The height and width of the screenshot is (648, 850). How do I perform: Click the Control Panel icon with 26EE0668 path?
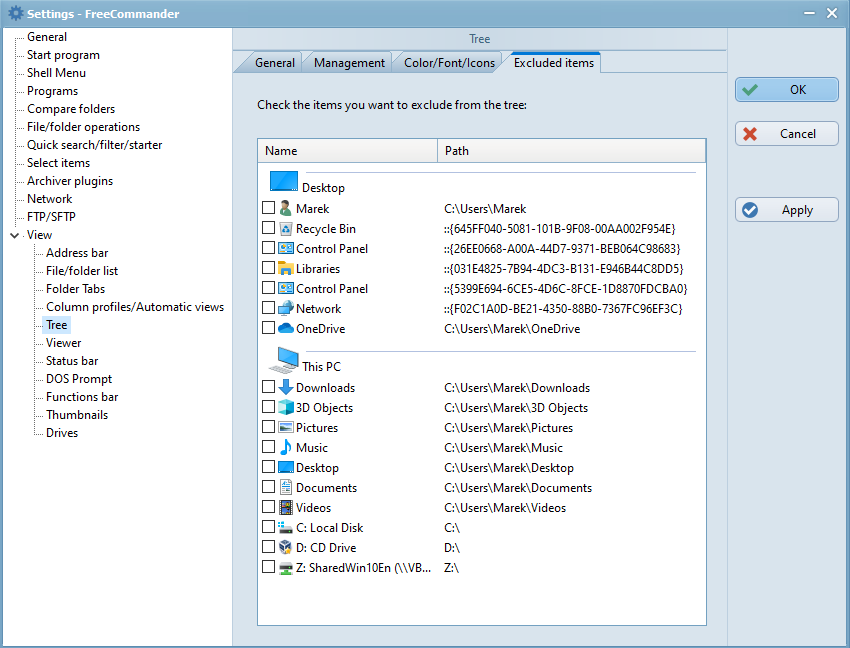pyautogui.click(x=286, y=248)
